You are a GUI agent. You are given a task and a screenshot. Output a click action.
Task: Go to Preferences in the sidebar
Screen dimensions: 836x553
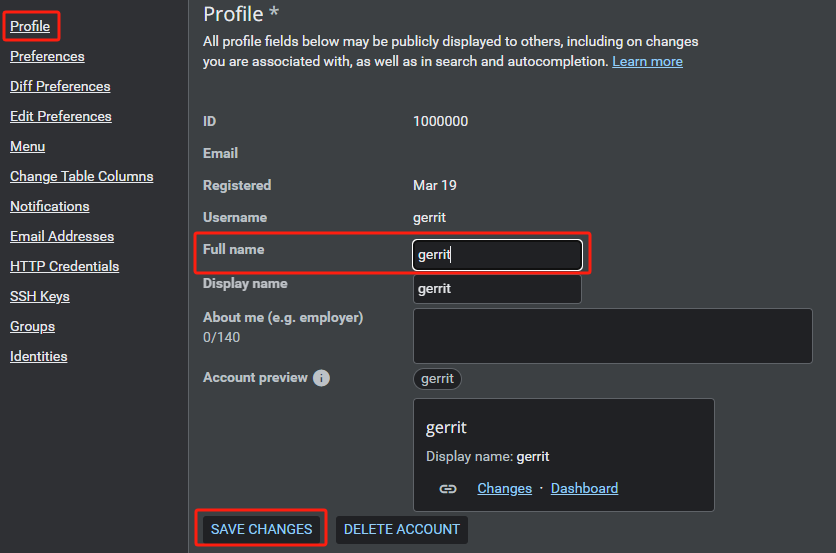pyautogui.click(x=47, y=56)
